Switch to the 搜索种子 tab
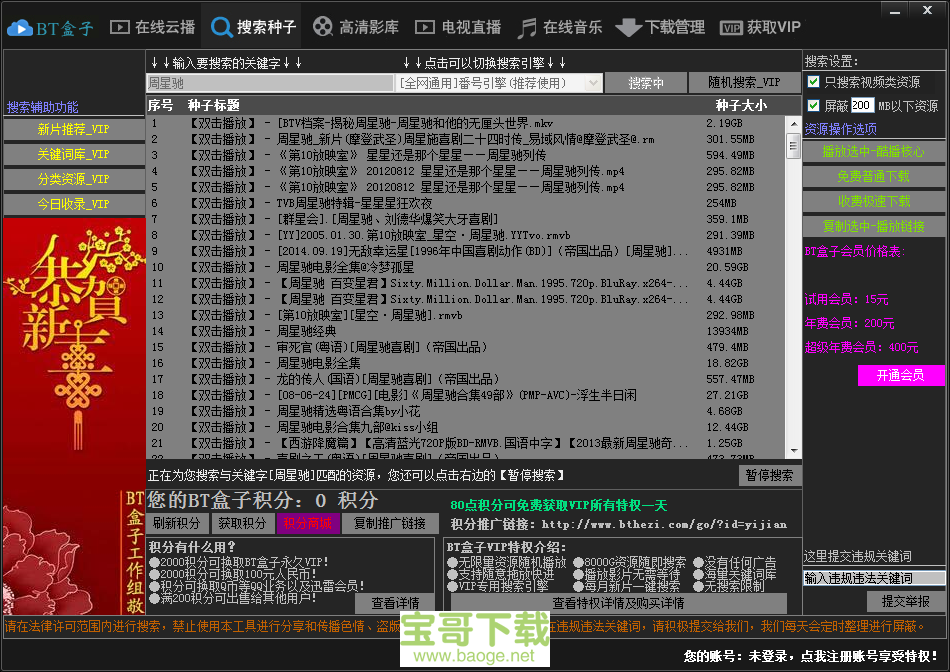The width and height of the screenshot is (950, 672). [x=253, y=27]
